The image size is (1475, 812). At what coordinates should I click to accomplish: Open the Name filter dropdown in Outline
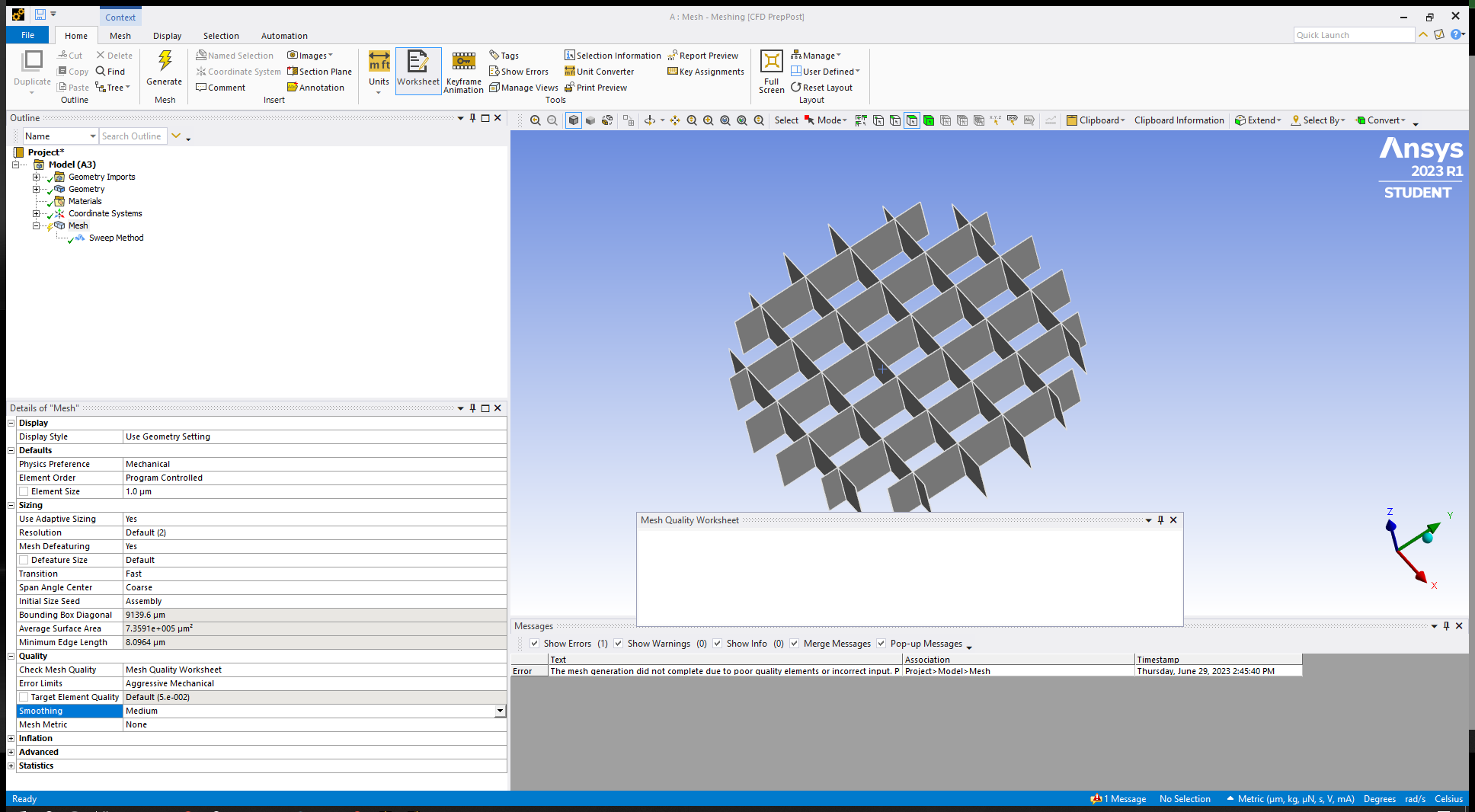coord(93,136)
